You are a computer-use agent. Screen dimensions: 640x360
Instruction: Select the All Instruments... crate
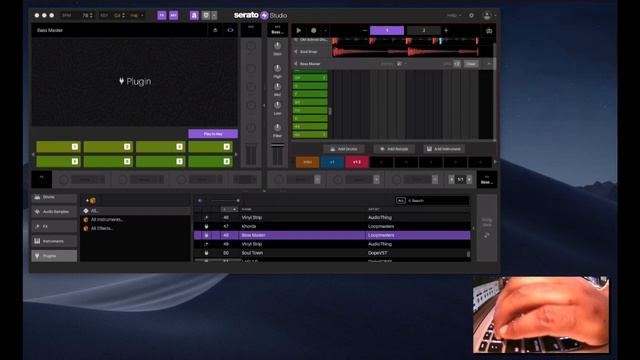136,220
